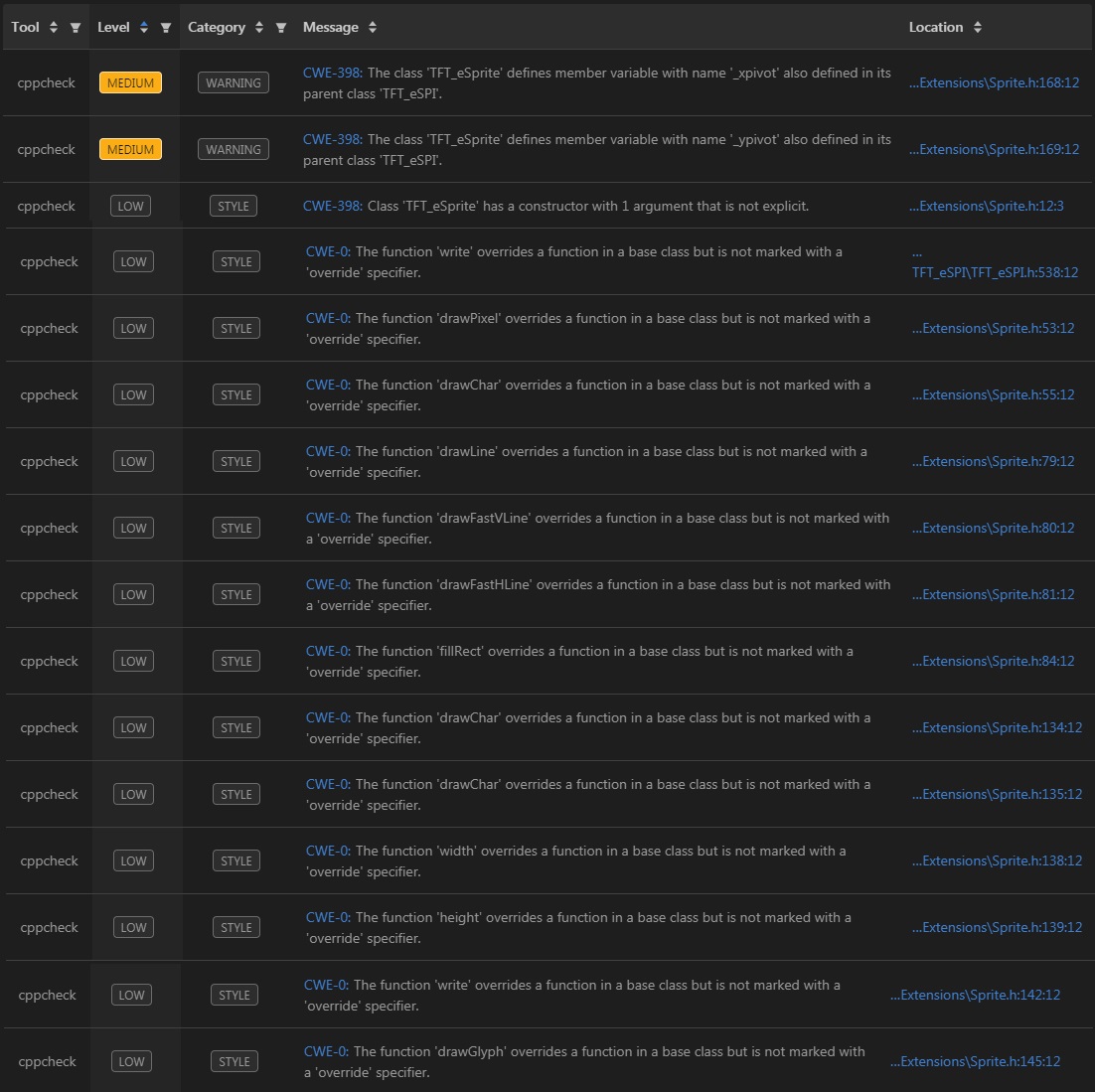The width and height of the screenshot is (1095, 1092).
Task: Click the WARNING category badge on row one
Action: [x=233, y=82]
